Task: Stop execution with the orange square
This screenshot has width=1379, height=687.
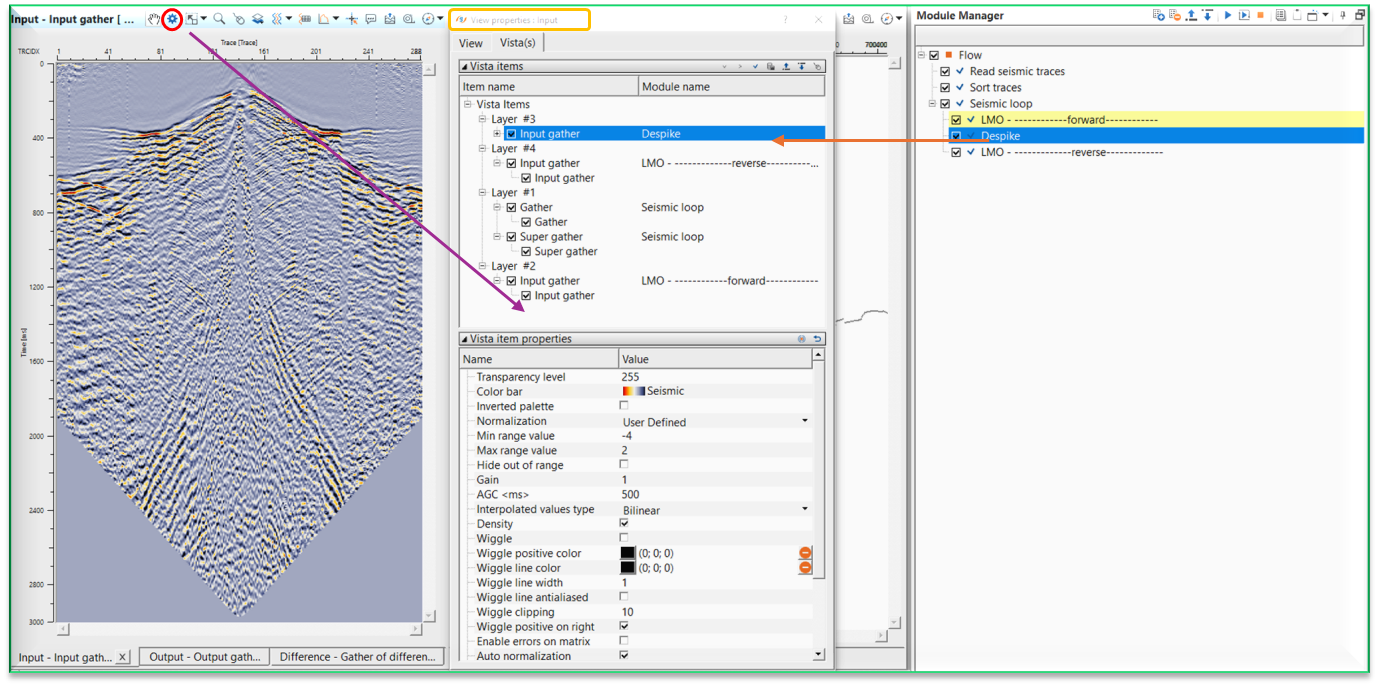Action: [1260, 16]
